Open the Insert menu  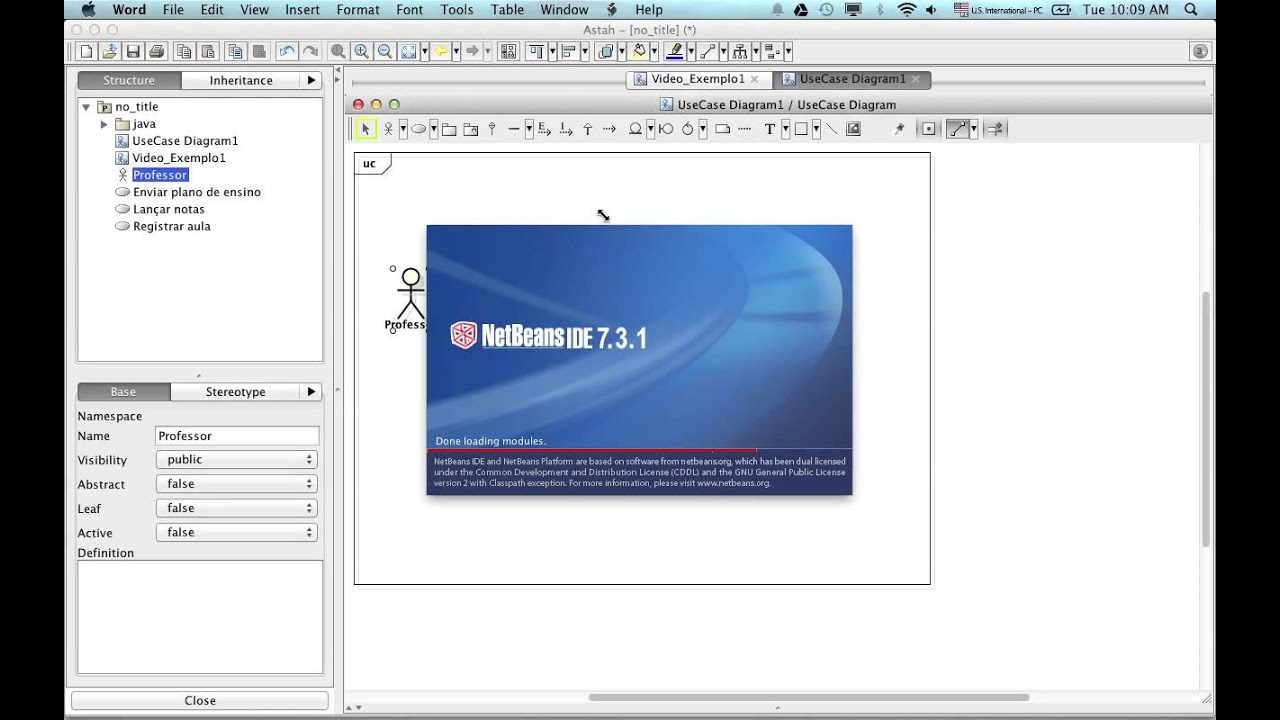point(302,9)
